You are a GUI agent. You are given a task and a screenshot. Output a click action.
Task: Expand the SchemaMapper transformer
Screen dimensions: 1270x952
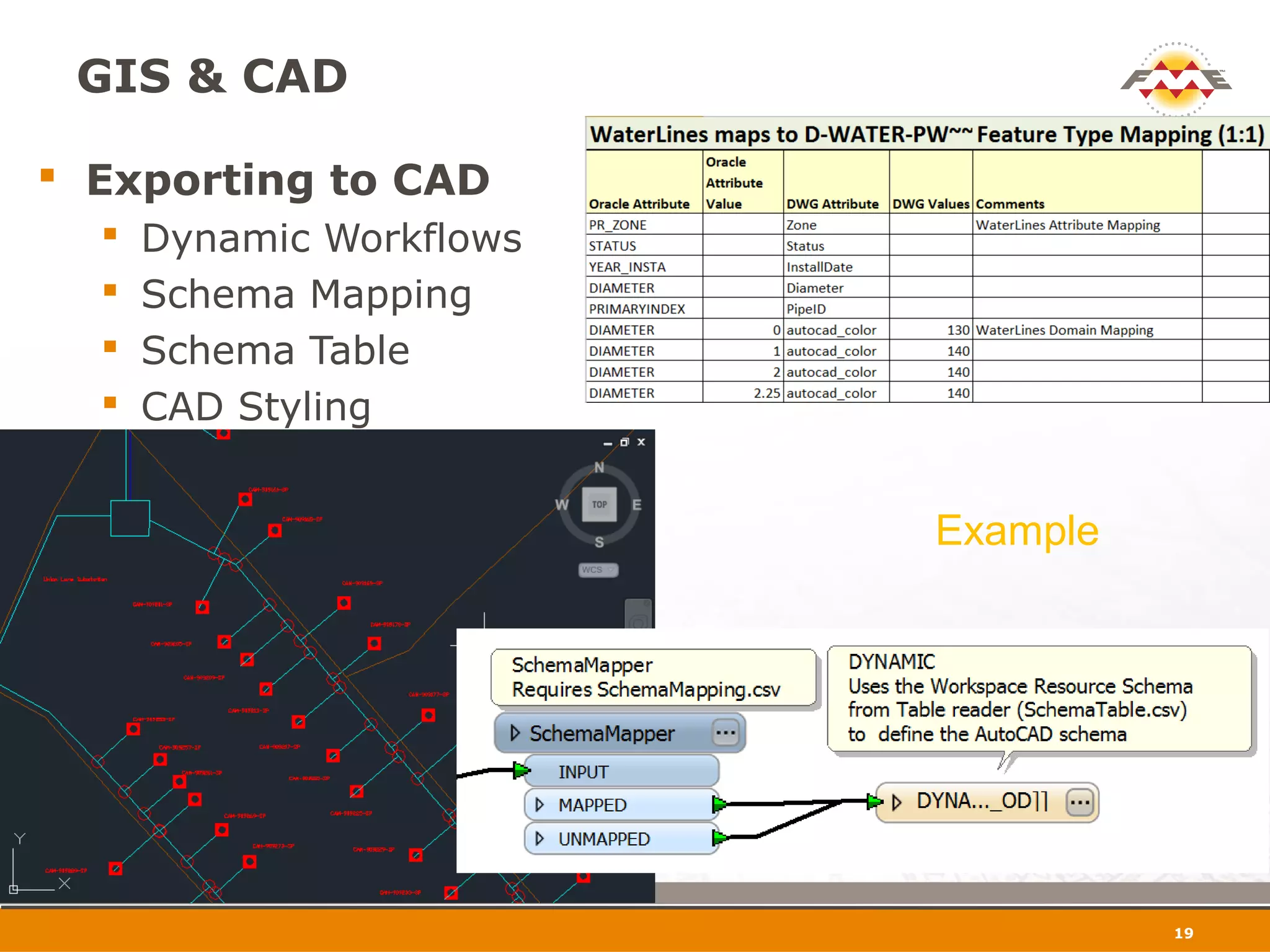pos(515,733)
